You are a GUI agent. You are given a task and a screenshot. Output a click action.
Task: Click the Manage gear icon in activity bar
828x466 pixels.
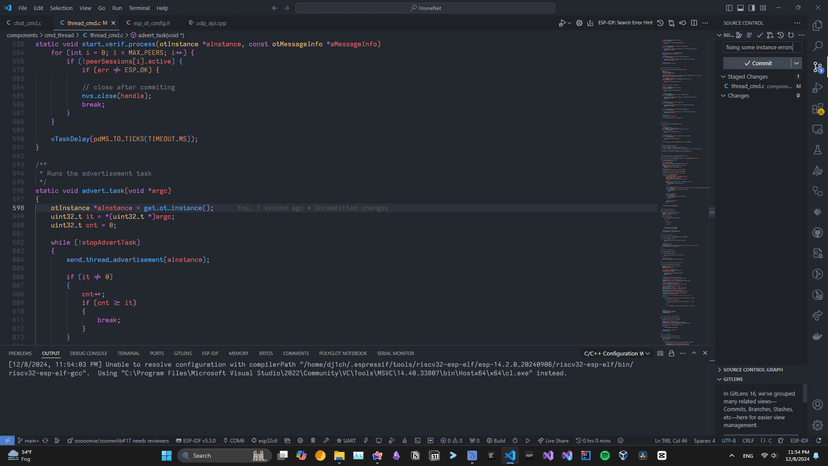(x=818, y=425)
